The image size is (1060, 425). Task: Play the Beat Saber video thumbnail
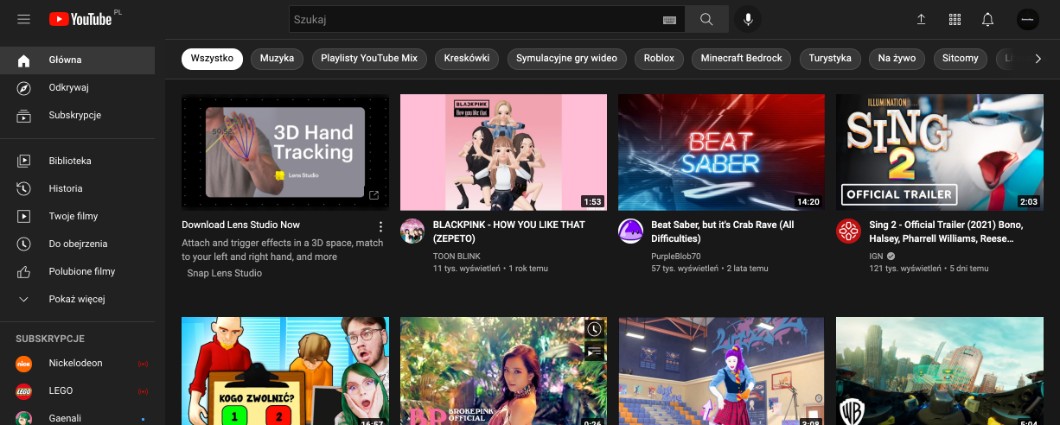click(x=721, y=152)
